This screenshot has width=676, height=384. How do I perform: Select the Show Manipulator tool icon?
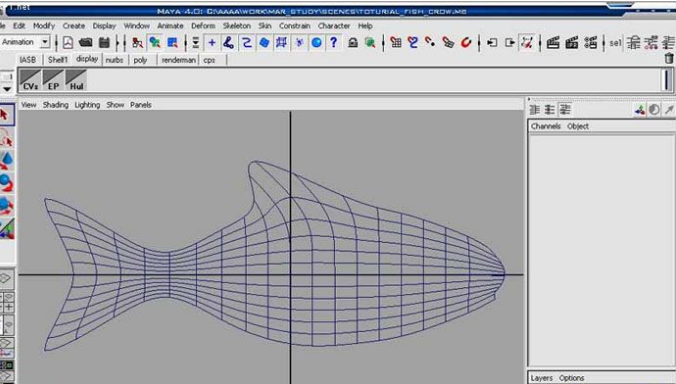pyautogui.click(x=7, y=228)
